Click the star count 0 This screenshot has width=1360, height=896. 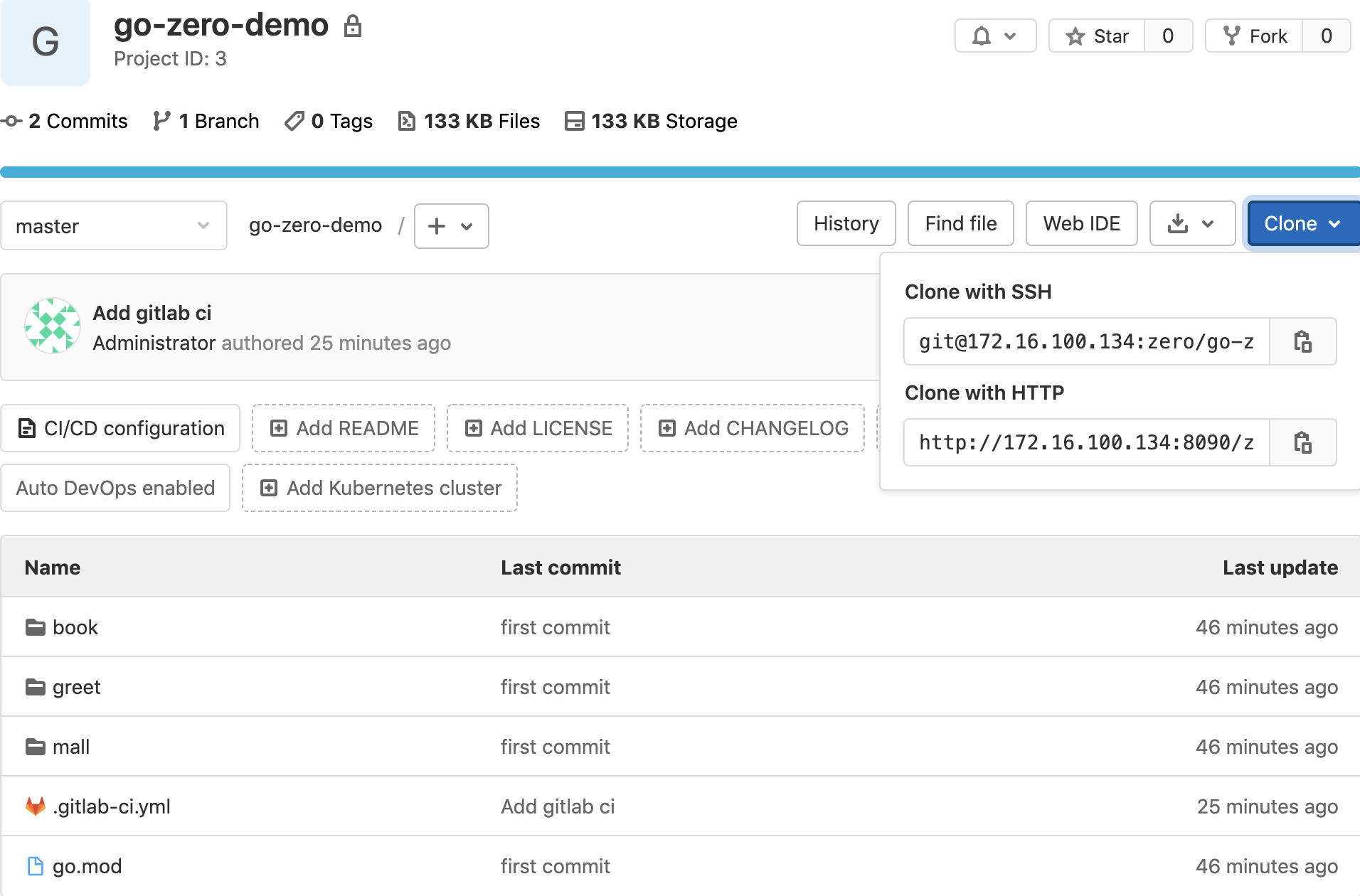point(1168,36)
